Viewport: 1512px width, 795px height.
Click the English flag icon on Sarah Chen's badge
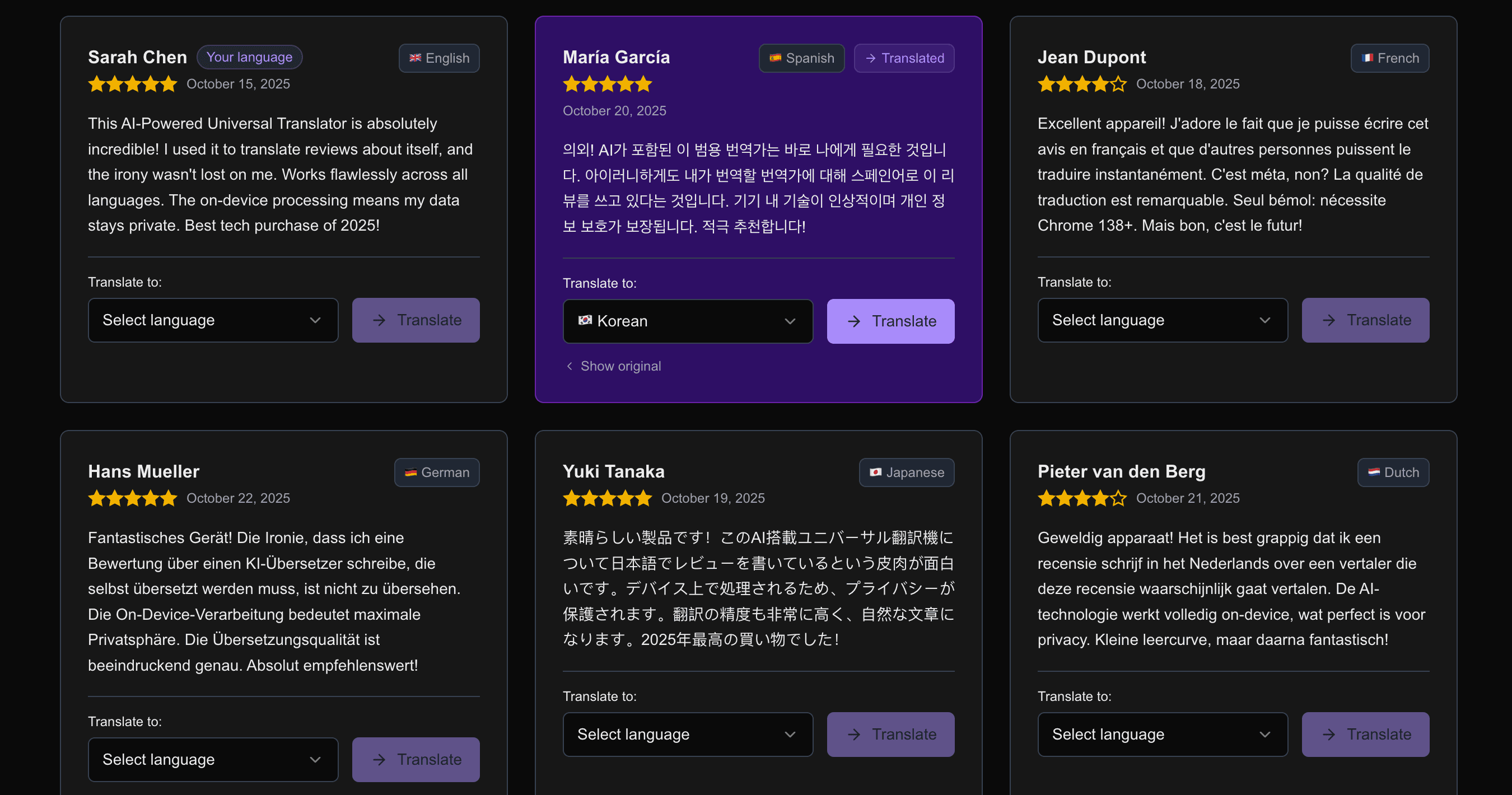pos(416,58)
